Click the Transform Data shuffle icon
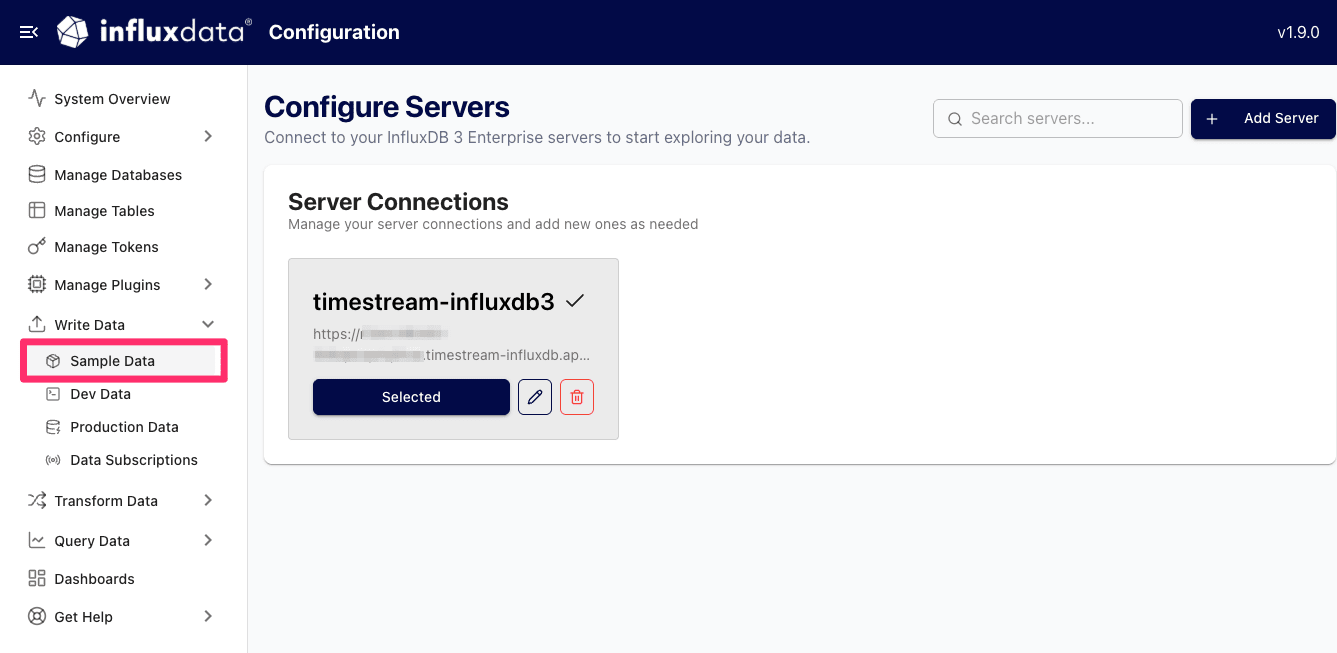 pyautogui.click(x=37, y=500)
